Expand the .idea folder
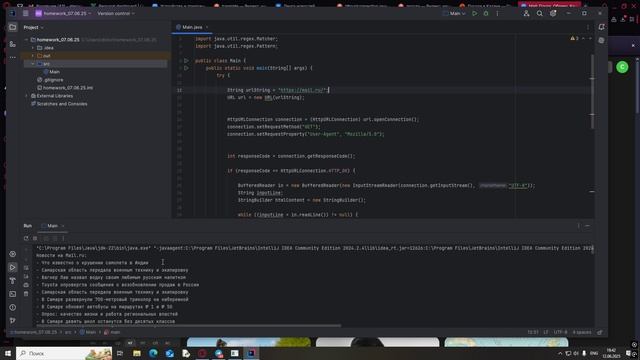 pos(33,48)
